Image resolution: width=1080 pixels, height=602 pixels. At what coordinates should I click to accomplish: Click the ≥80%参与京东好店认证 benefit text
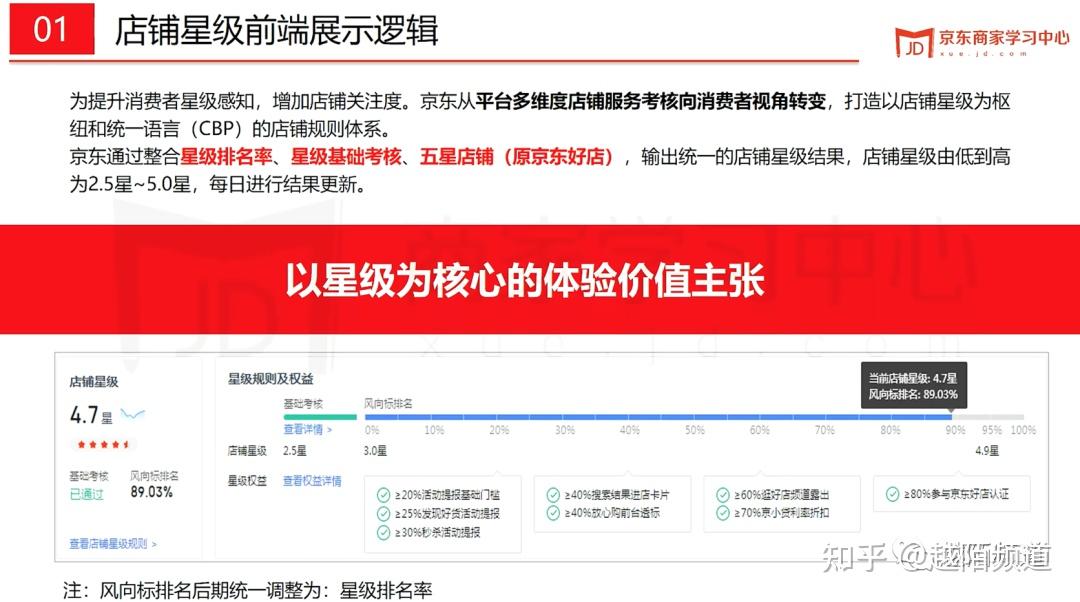click(957, 494)
